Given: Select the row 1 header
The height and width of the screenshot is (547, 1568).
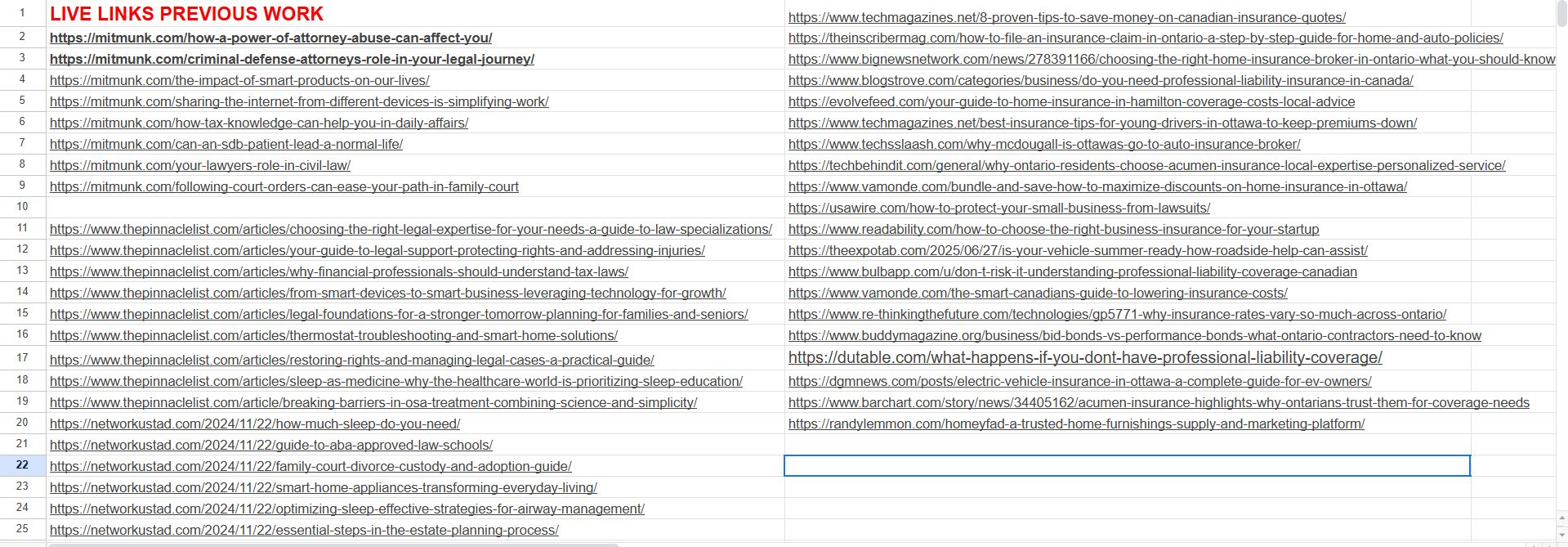Looking at the screenshot, I should pos(22,13).
